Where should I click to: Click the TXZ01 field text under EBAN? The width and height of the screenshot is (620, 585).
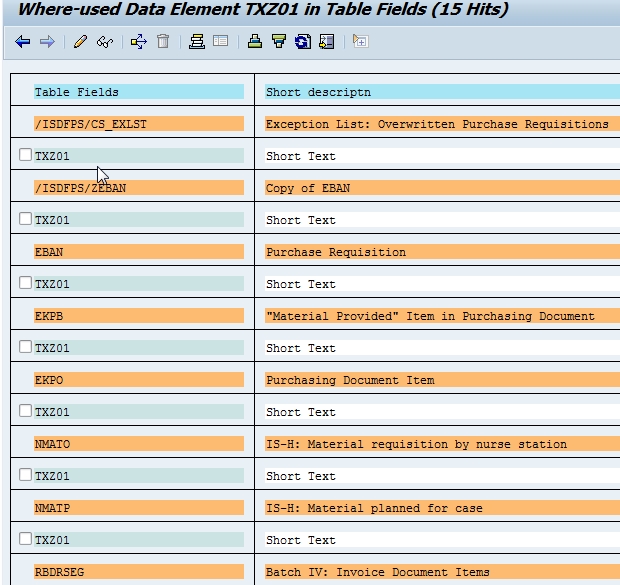point(52,284)
